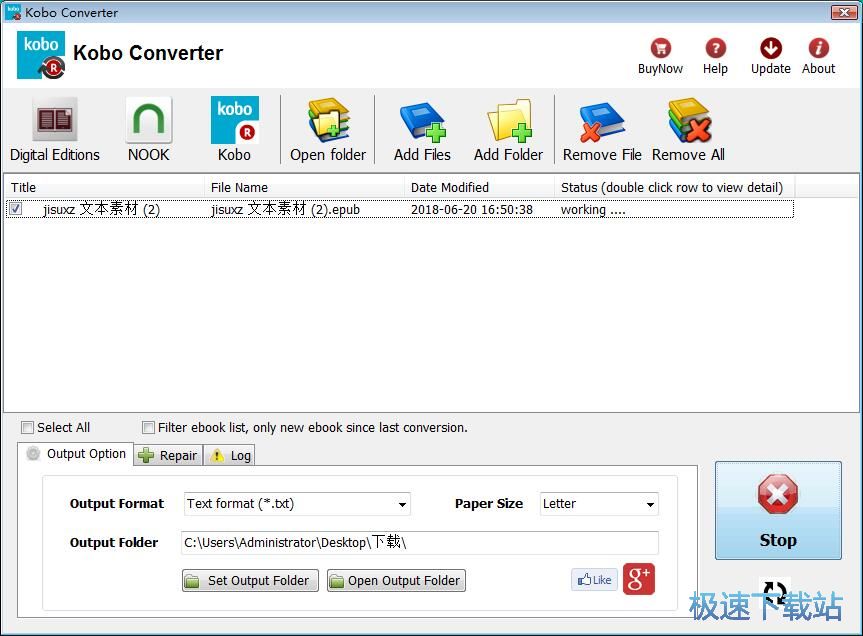Image resolution: width=863 pixels, height=636 pixels.
Task: Click the Status column header
Action: (x=674, y=187)
